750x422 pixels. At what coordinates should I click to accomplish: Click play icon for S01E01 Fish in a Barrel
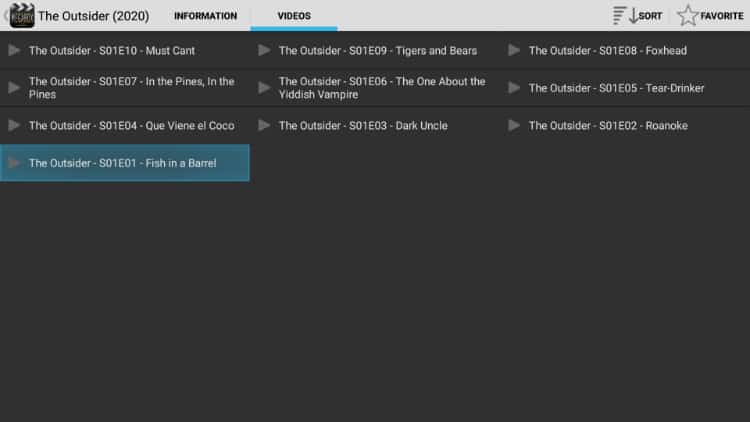coord(14,163)
